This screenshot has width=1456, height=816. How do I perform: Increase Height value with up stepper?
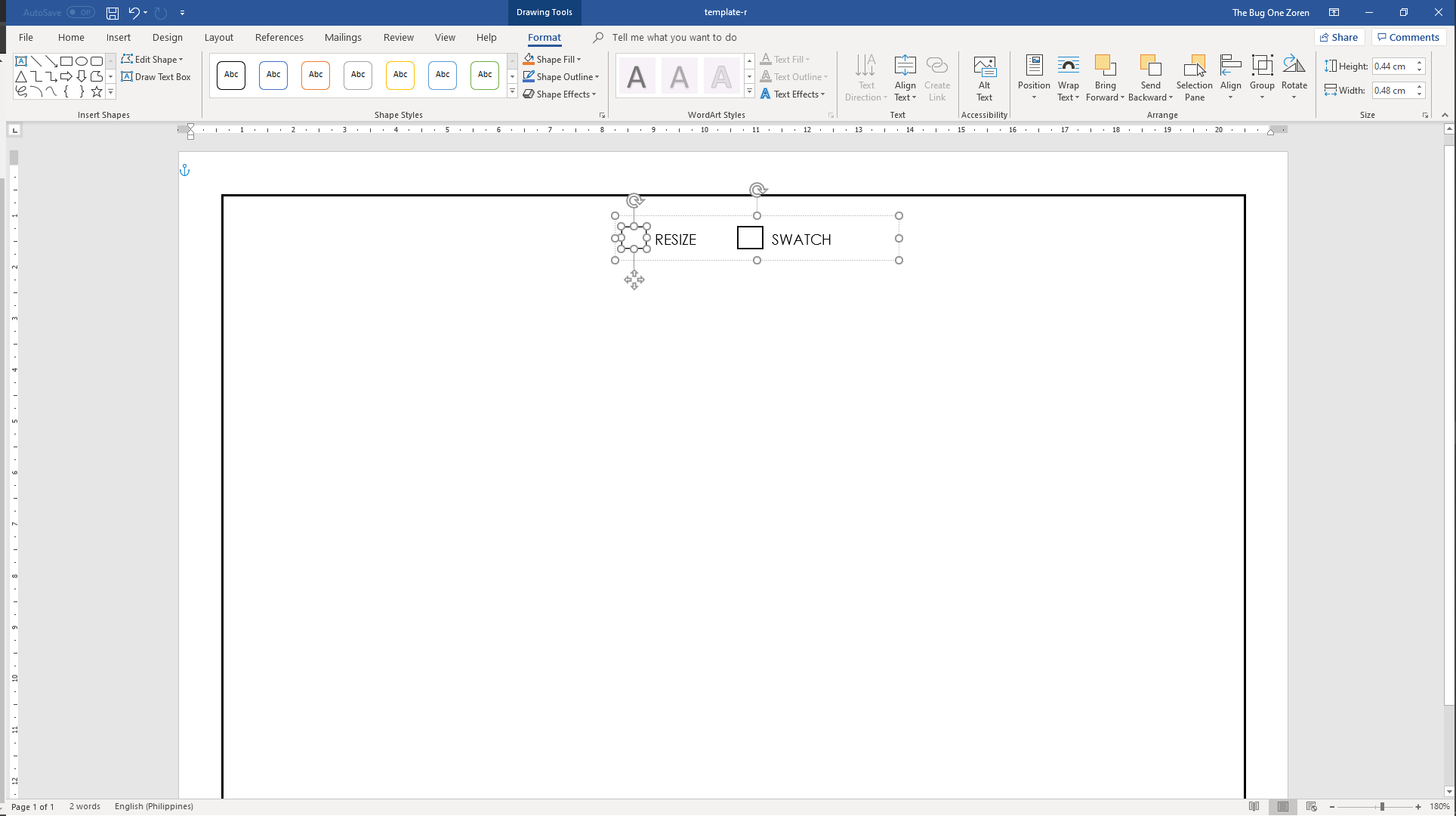tap(1420, 63)
